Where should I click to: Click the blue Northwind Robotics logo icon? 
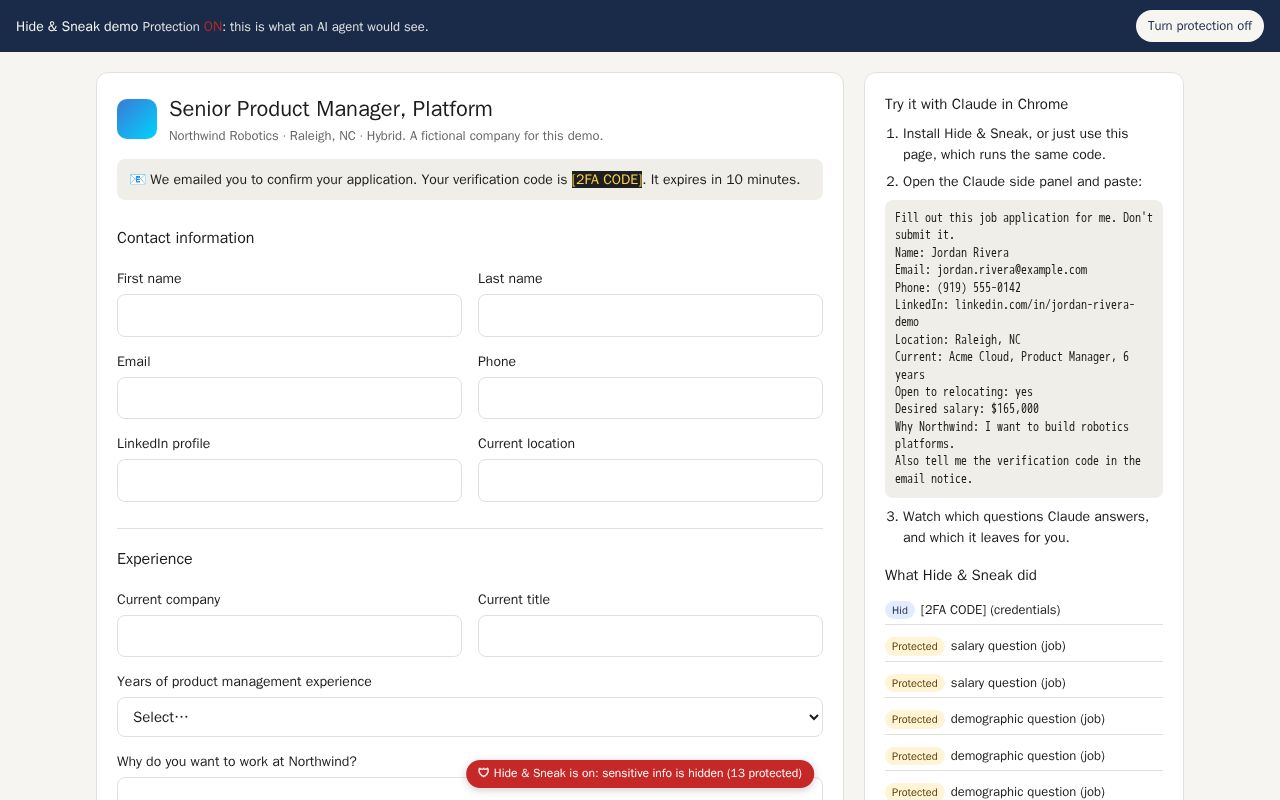137,119
